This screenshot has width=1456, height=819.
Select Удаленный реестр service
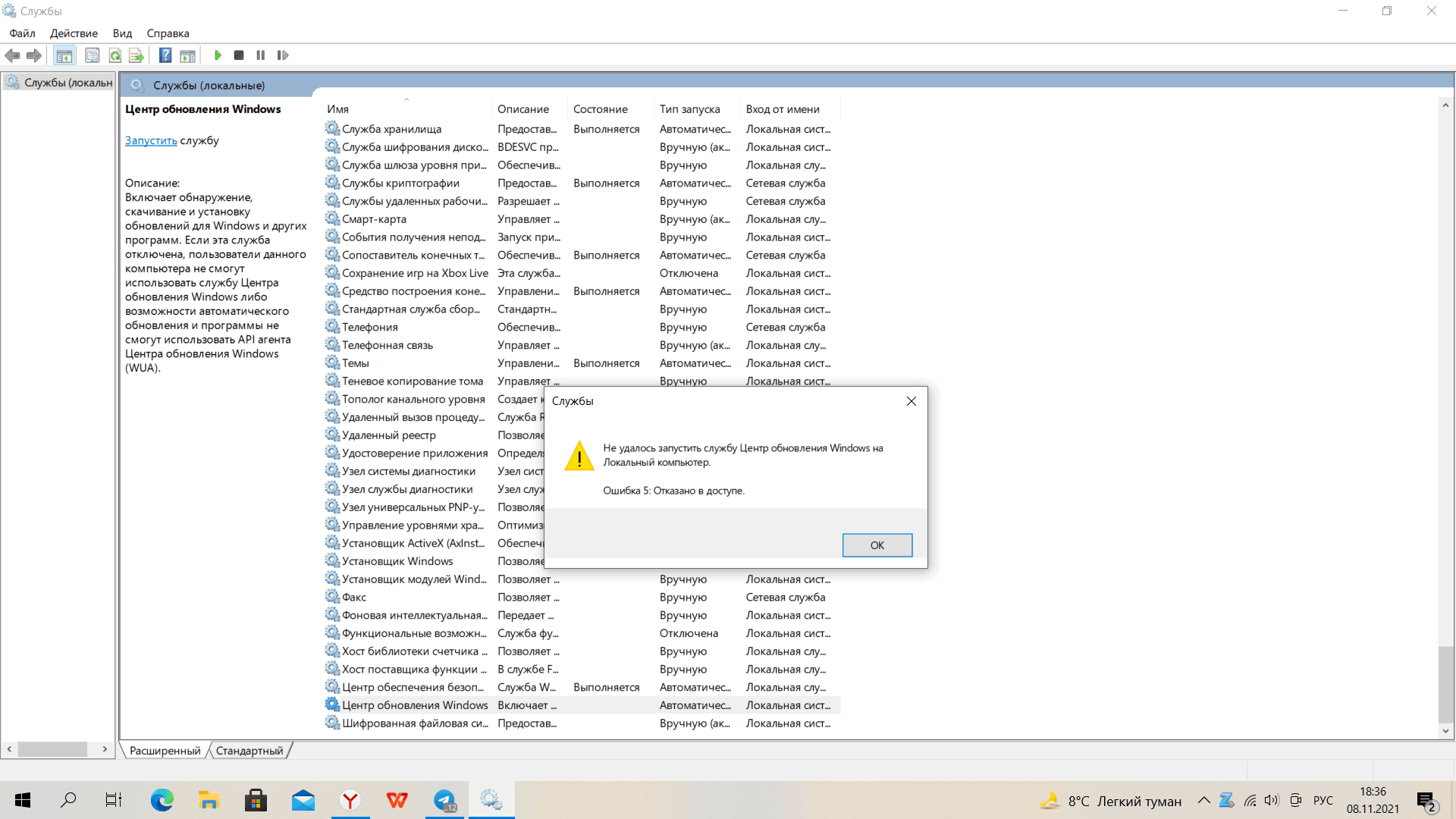click(x=434, y=435)
